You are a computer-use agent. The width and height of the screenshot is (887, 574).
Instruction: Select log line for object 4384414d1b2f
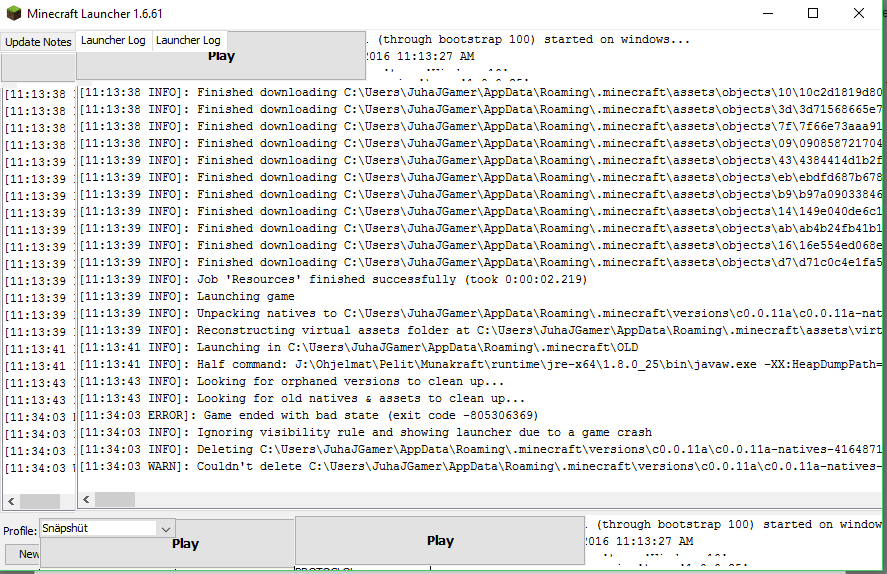(x=480, y=160)
